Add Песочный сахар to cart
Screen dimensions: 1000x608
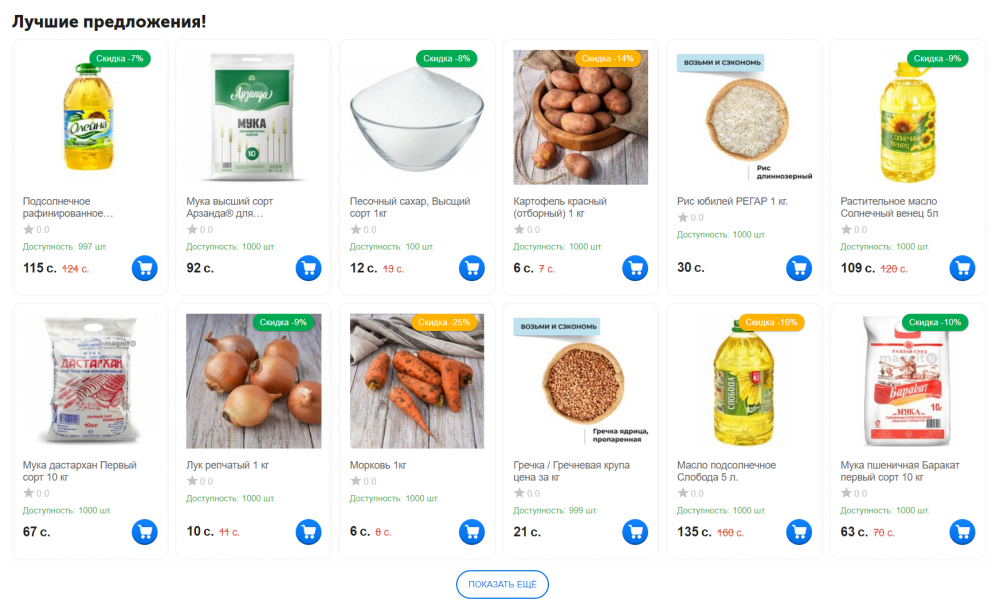tap(472, 268)
